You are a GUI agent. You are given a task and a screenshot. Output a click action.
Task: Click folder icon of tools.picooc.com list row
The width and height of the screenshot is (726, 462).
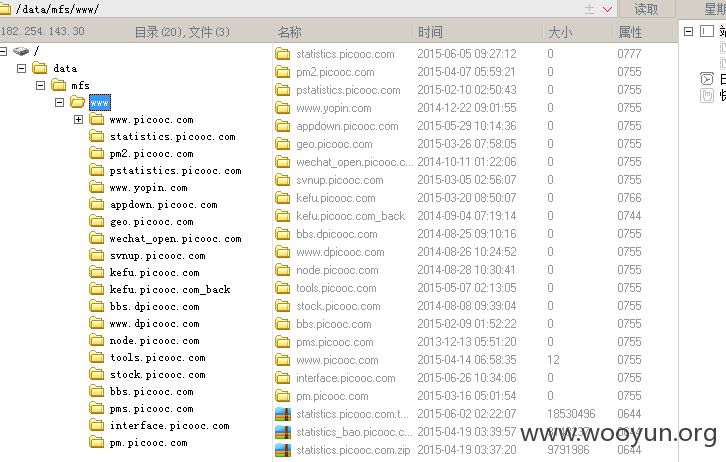282,288
